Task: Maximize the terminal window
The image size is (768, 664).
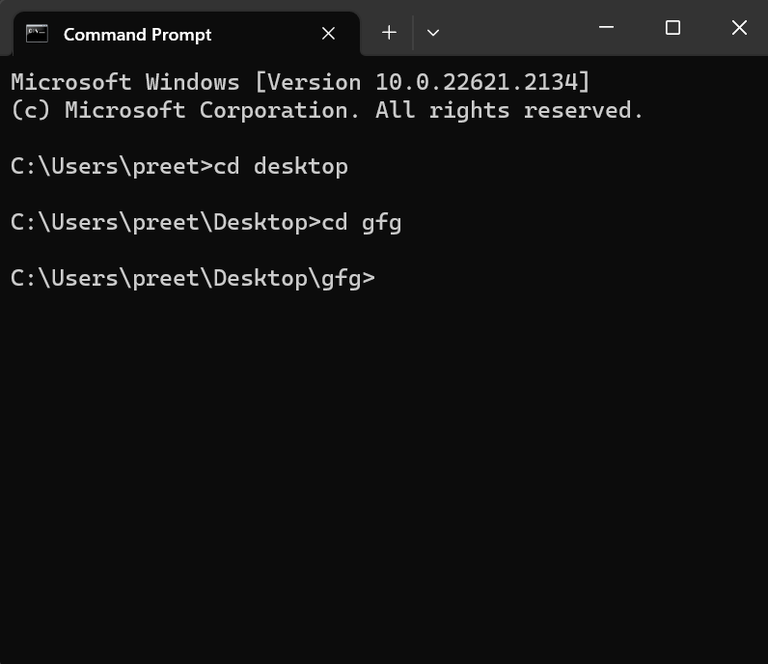Action: point(673,28)
